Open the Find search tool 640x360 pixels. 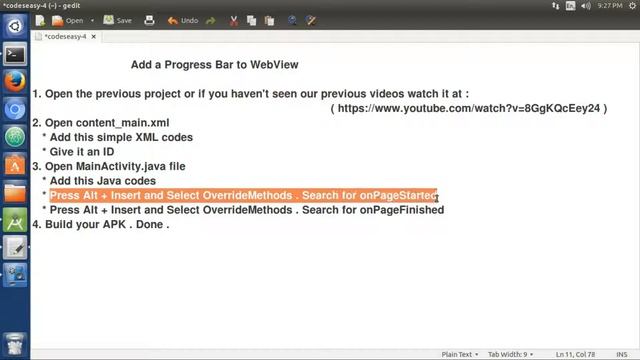(x=292, y=20)
